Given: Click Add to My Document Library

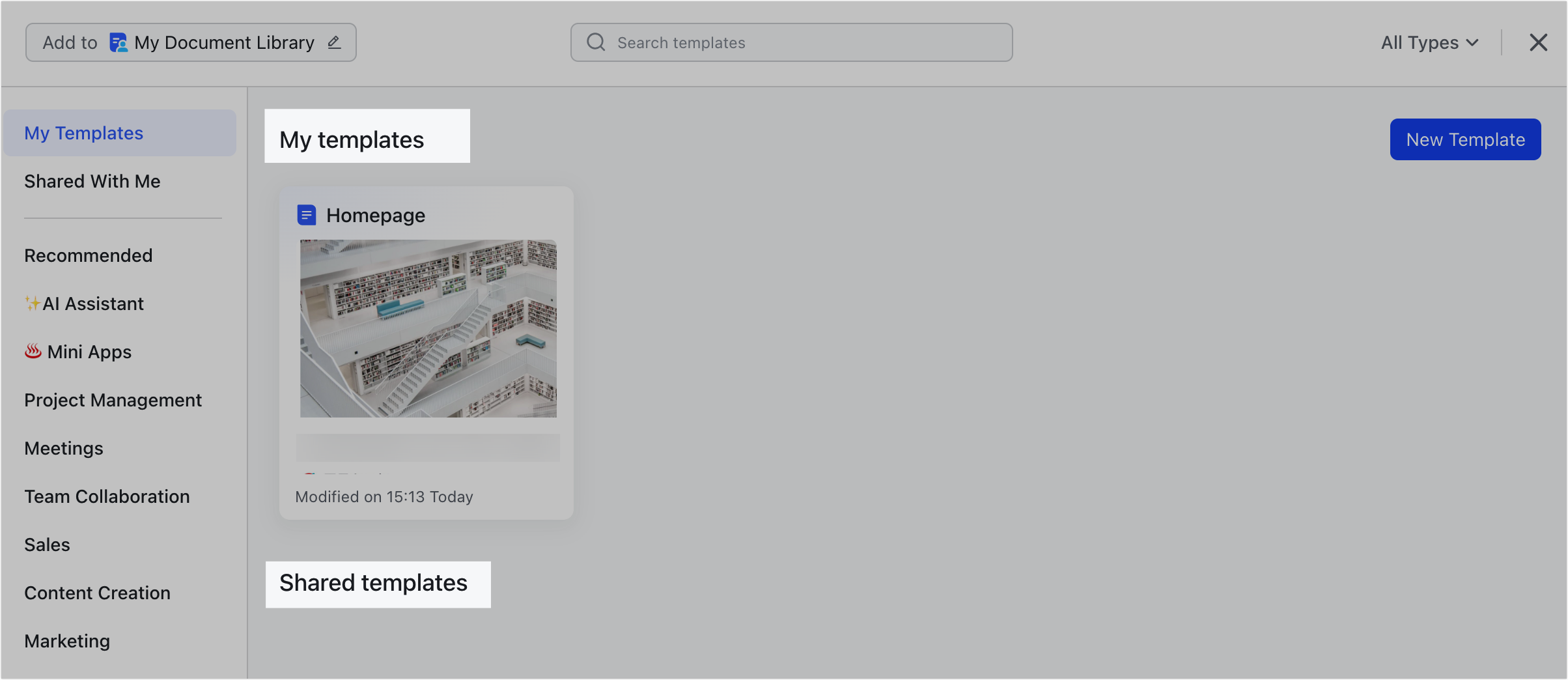Looking at the screenshot, I should (x=70, y=42).
